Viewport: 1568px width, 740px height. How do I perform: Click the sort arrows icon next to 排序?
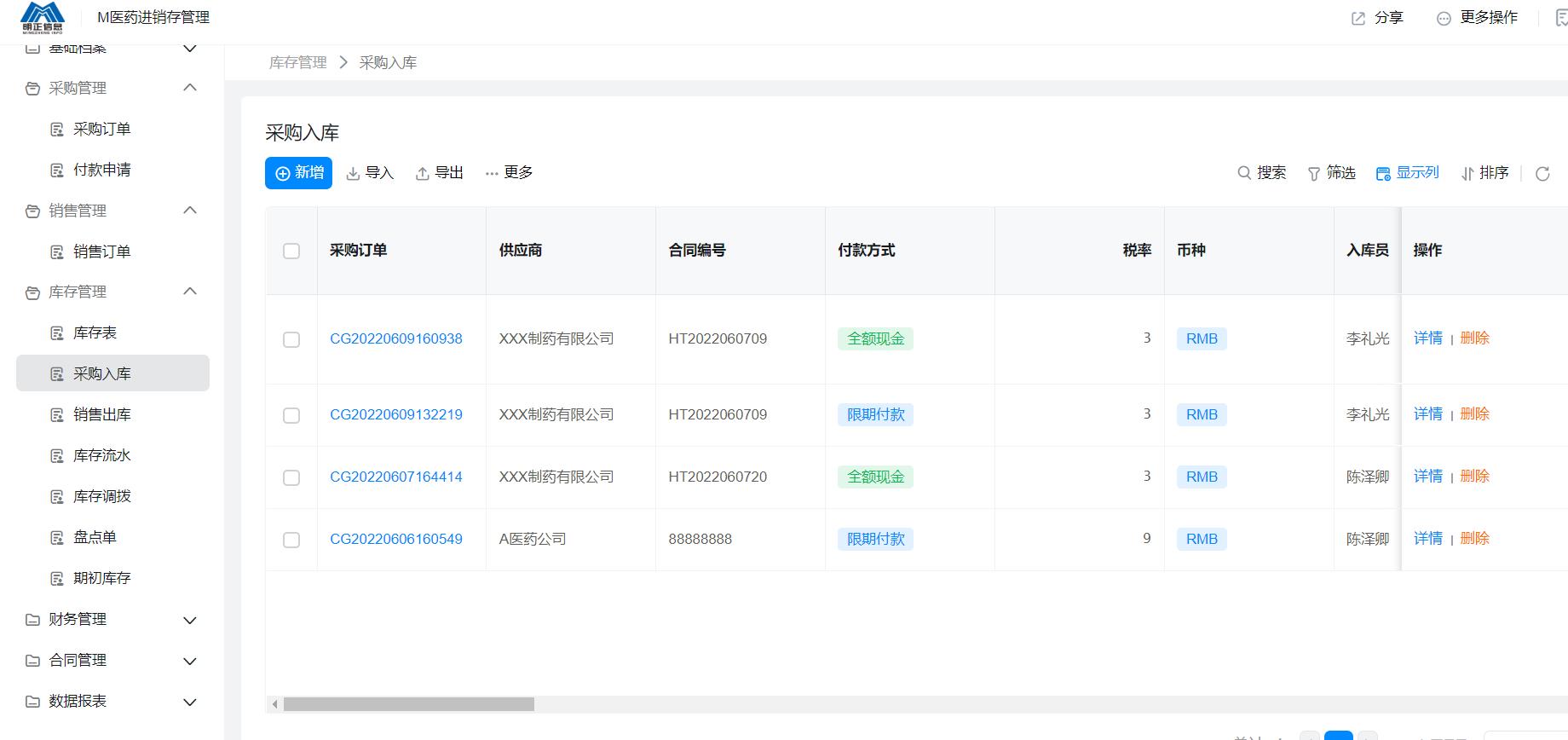tap(1467, 174)
